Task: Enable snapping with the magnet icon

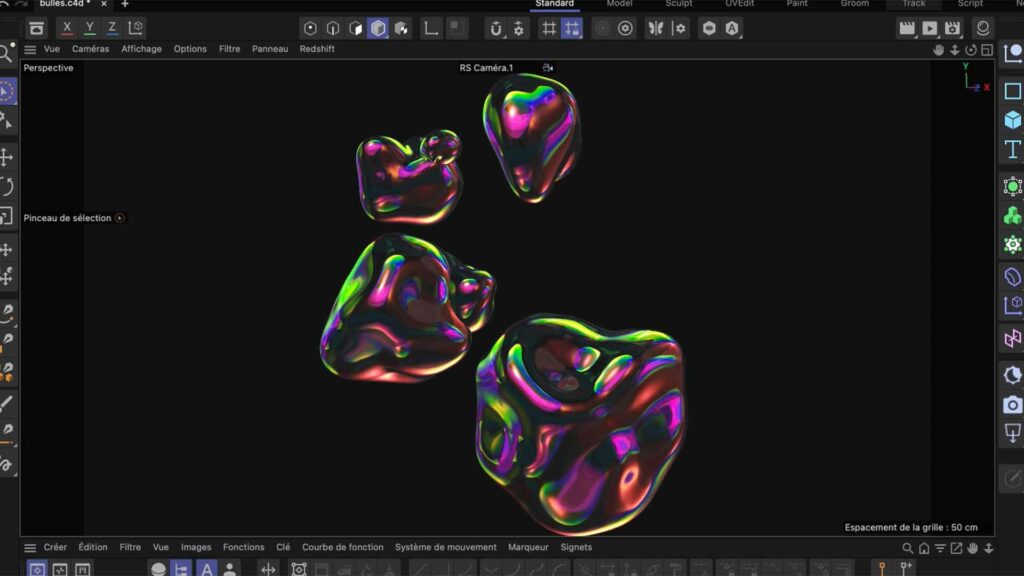Action: (495, 28)
